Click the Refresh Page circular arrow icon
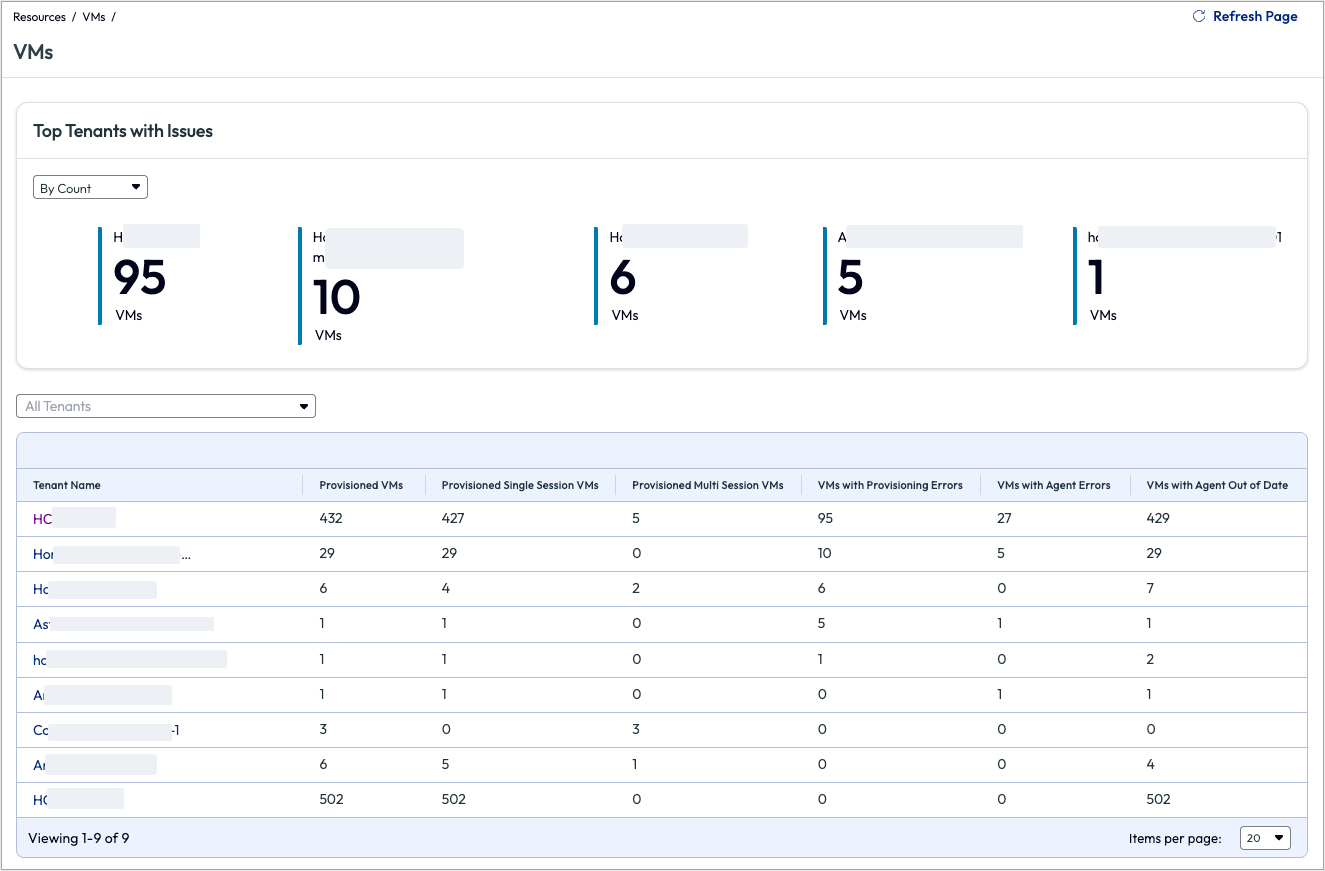The width and height of the screenshot is (1325, 871). click(x=1199, y=17)
